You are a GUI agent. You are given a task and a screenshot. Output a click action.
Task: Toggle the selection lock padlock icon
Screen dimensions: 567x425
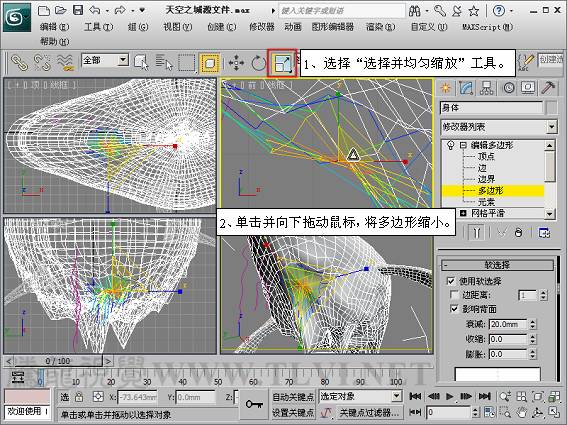(x=79, y=397)
